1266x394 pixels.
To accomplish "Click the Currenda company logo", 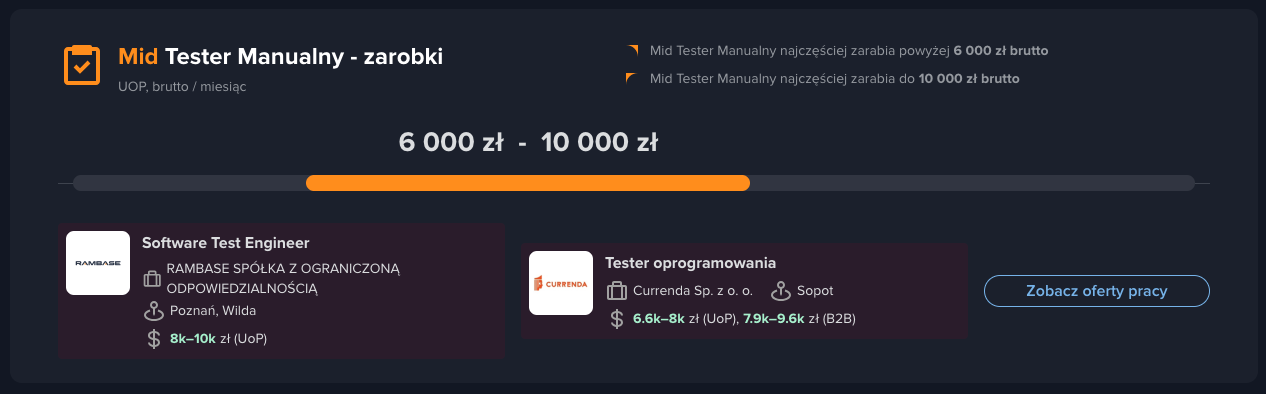I will 561,283.
